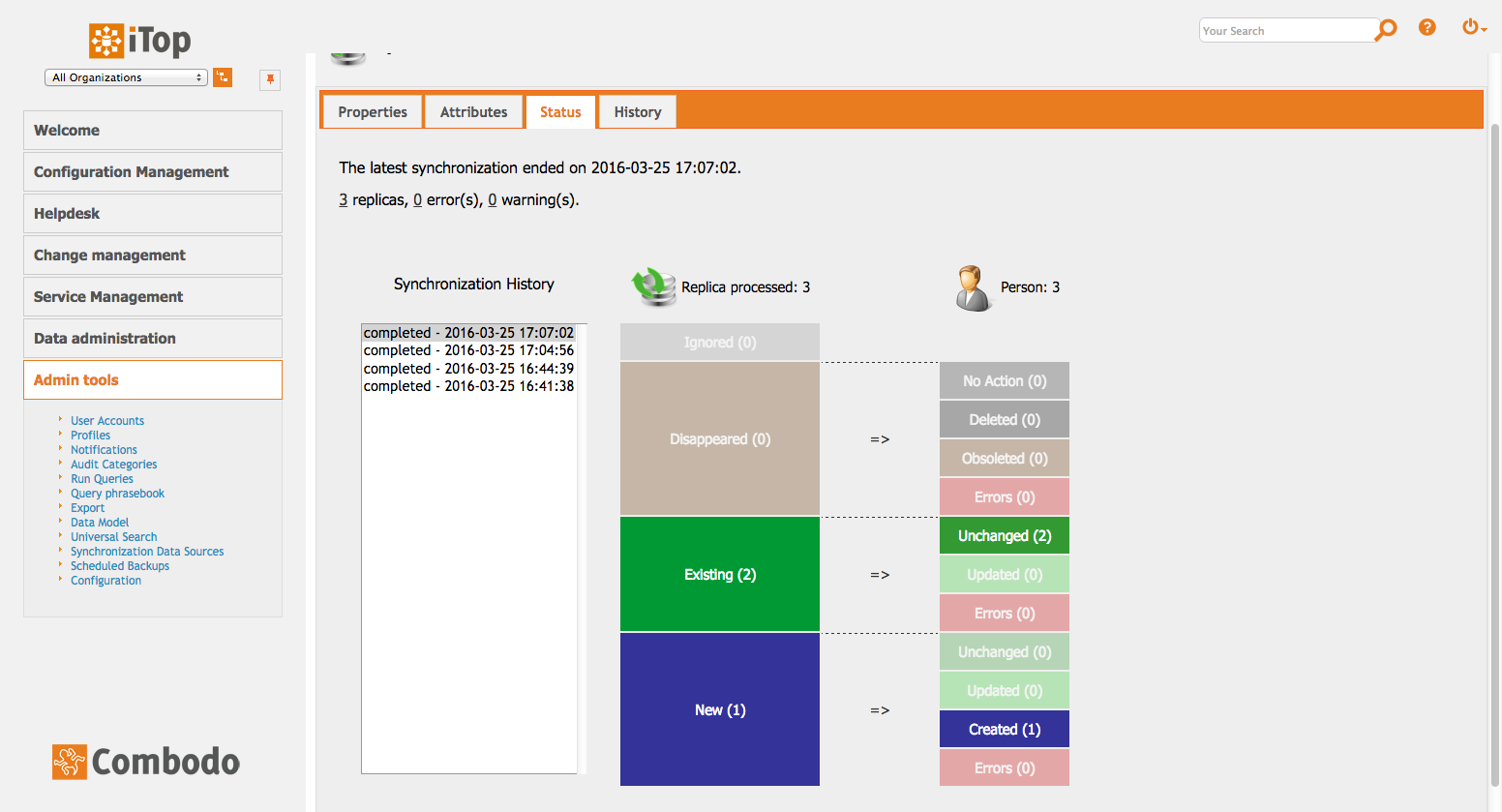
Task: Click the 3 replicas count link
Action: point(343,200)
